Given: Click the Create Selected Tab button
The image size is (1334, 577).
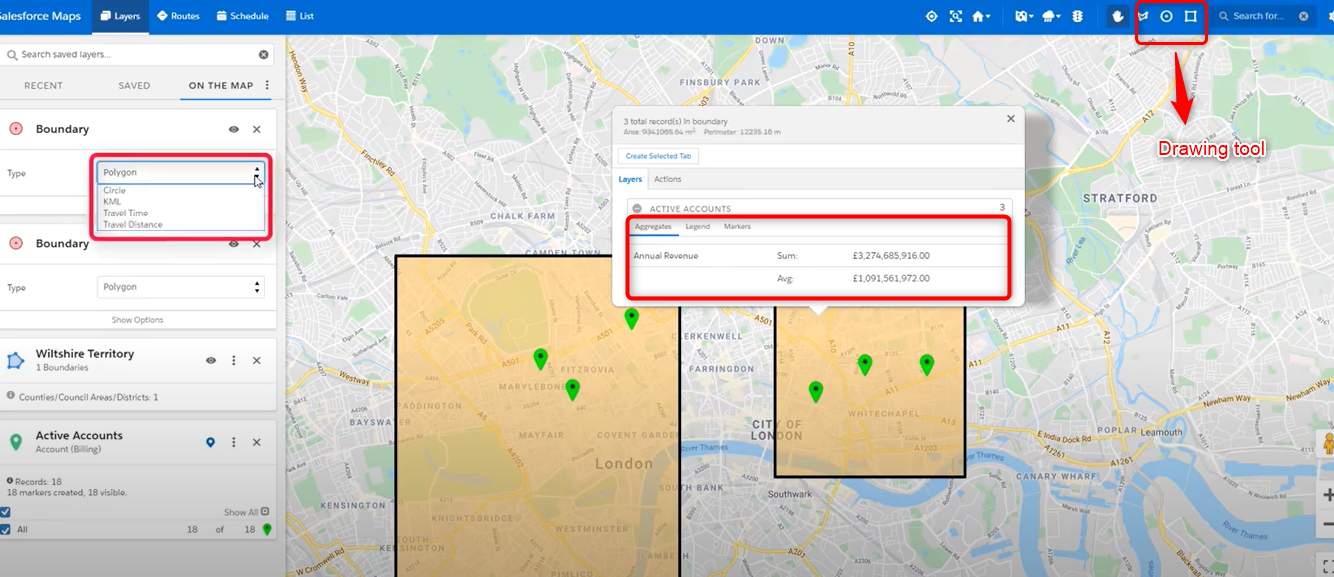Looking at the screenshot, I should pyautogui.click(x=658, y=156).
